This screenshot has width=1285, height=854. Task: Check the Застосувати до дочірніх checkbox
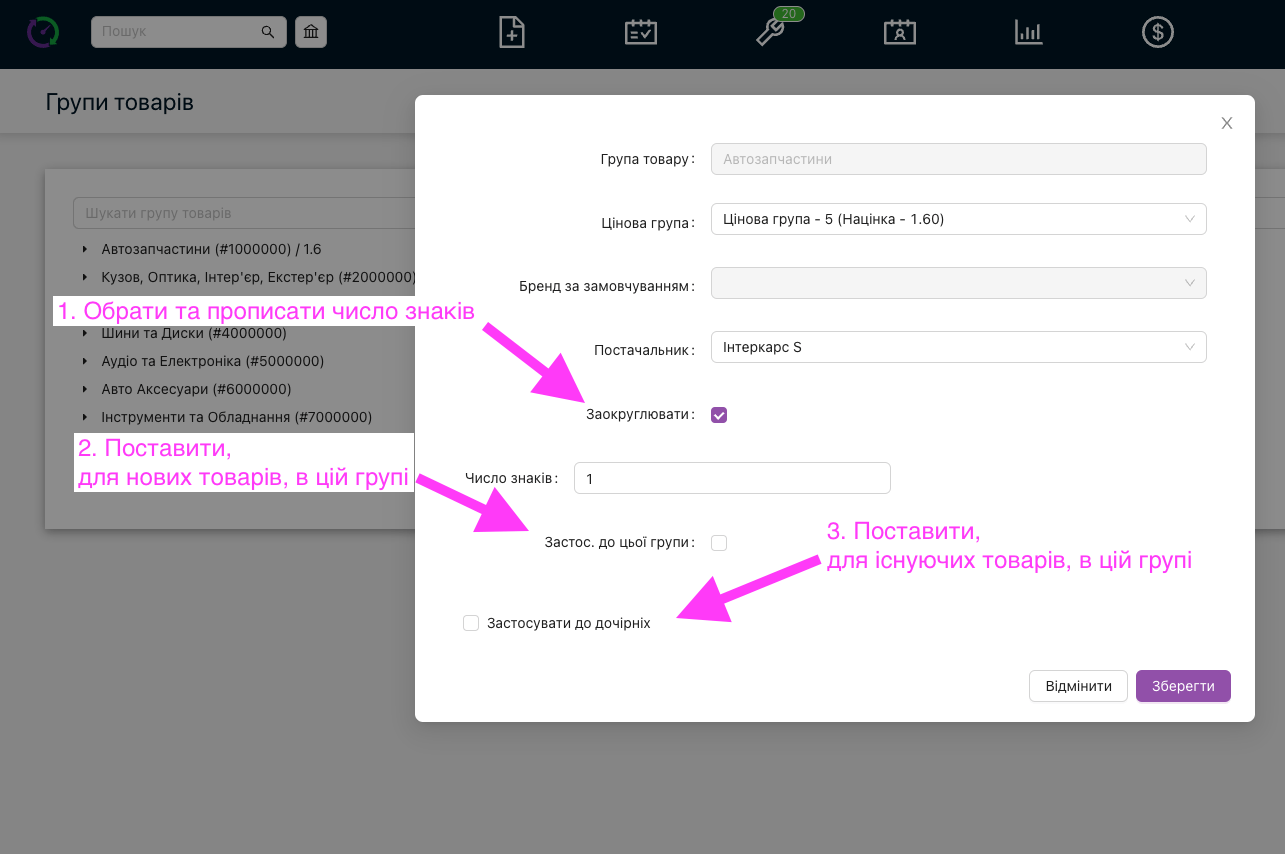471,623
